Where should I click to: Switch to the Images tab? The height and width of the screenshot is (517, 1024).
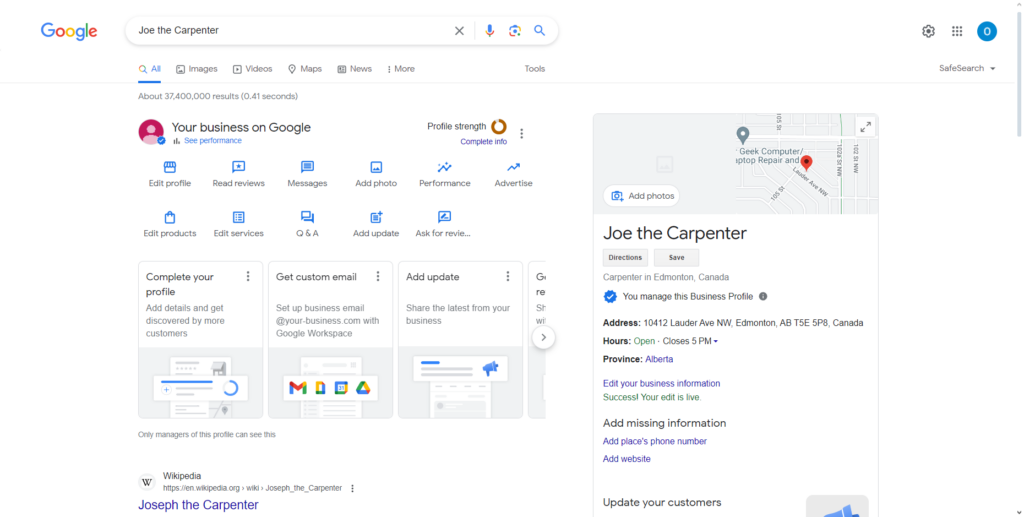click(x=197, y=69)
